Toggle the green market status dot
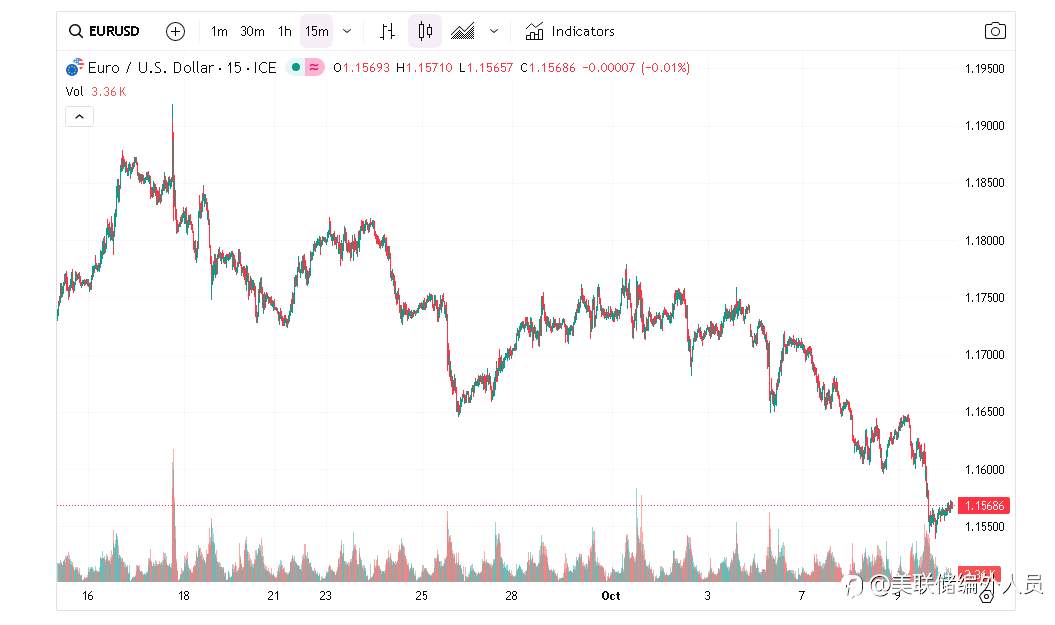Image resolution: width=1055 pixels, height=625 pixels. tap(295, 68)
